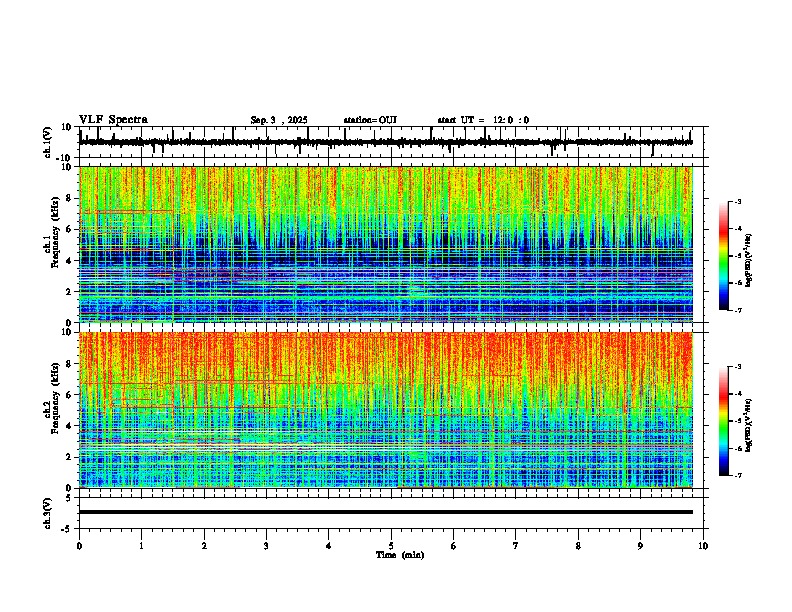Click the "-7" label on ch.2 color bar
The height and width of the screenshot is (612, 792).
point(738,476)
